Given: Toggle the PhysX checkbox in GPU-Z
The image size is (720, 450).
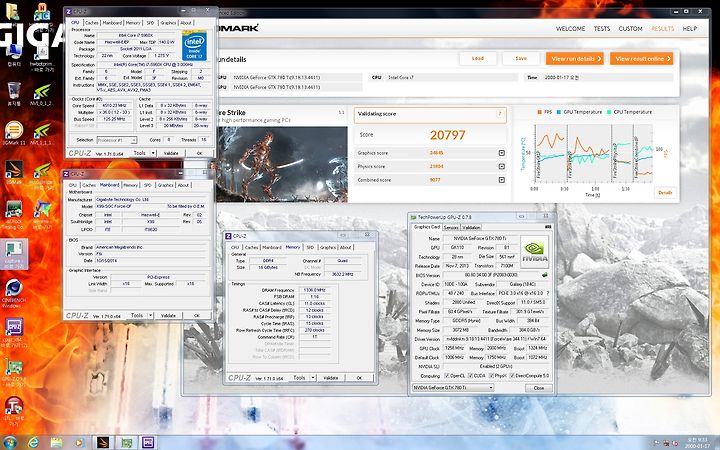Looking at the screenshot, I should coord(491,376).
